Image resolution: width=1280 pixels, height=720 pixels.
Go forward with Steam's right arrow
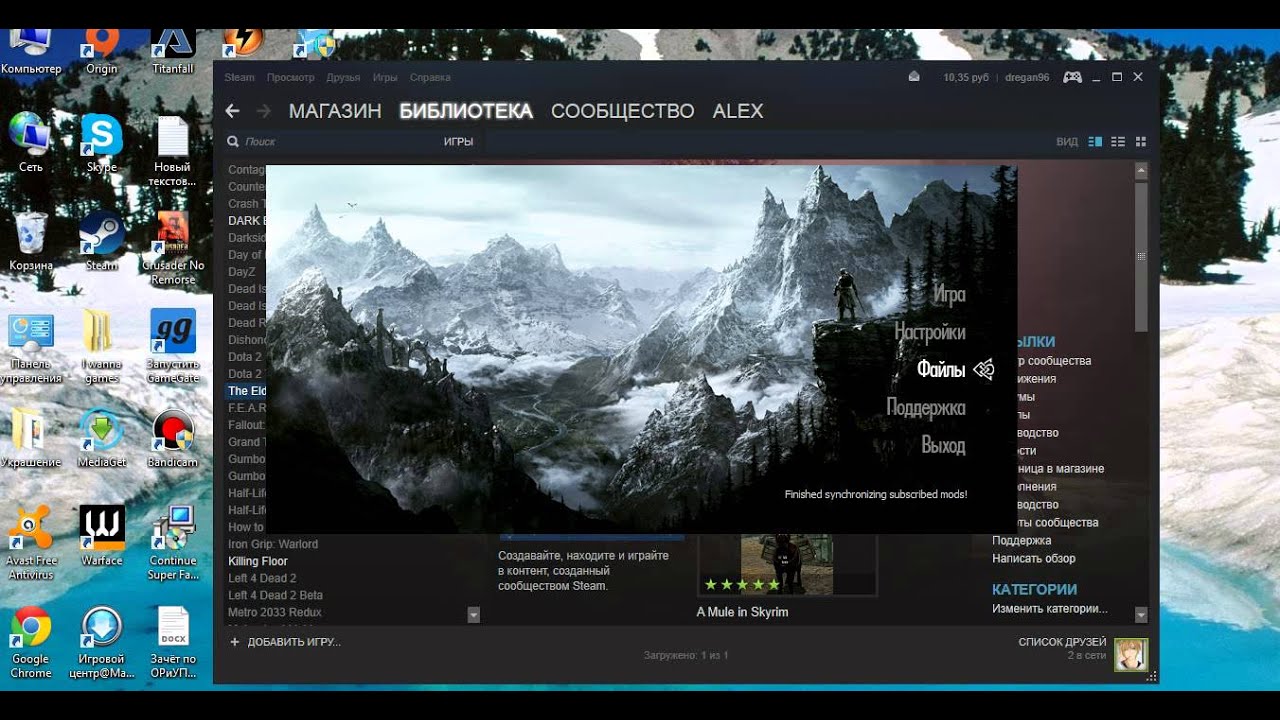tap(264, 111)
